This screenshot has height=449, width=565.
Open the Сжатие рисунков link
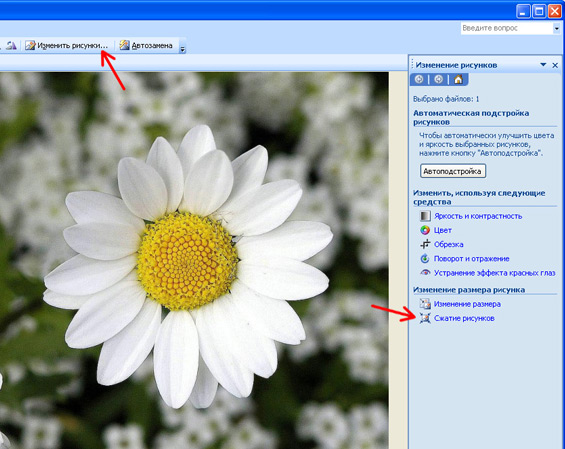click(x=464, y=318)
